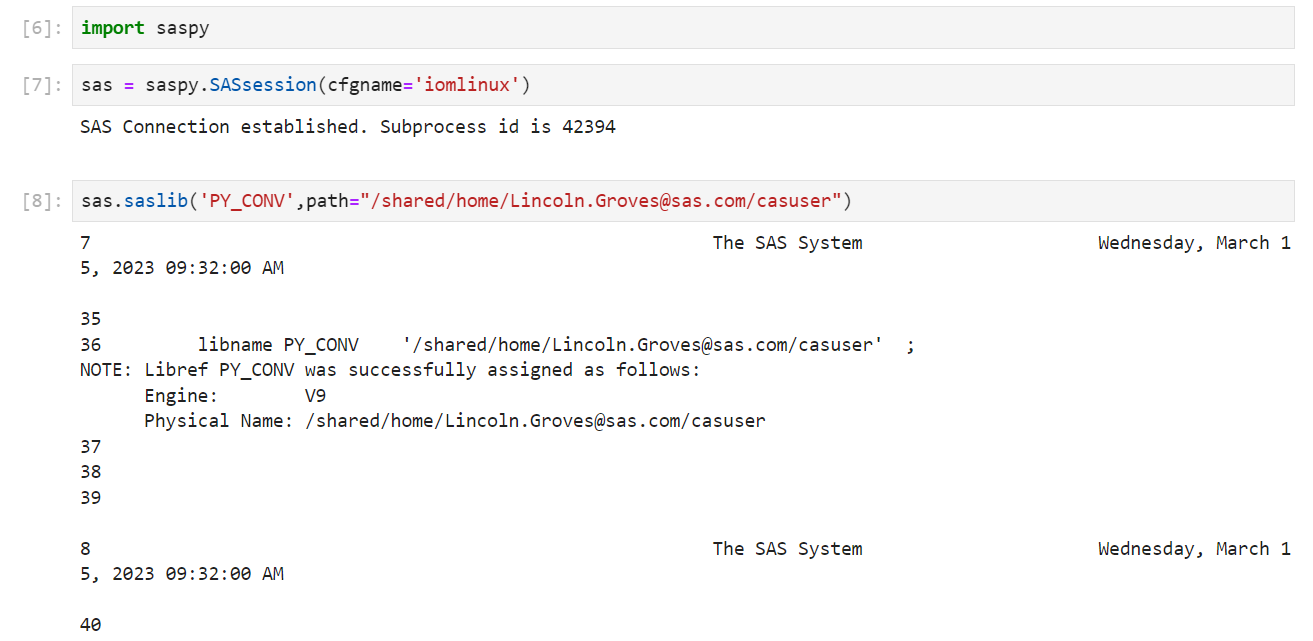1313x641 pixels.
Task: Click the 'SAS Connection established' output text
Action: [348, 127]
